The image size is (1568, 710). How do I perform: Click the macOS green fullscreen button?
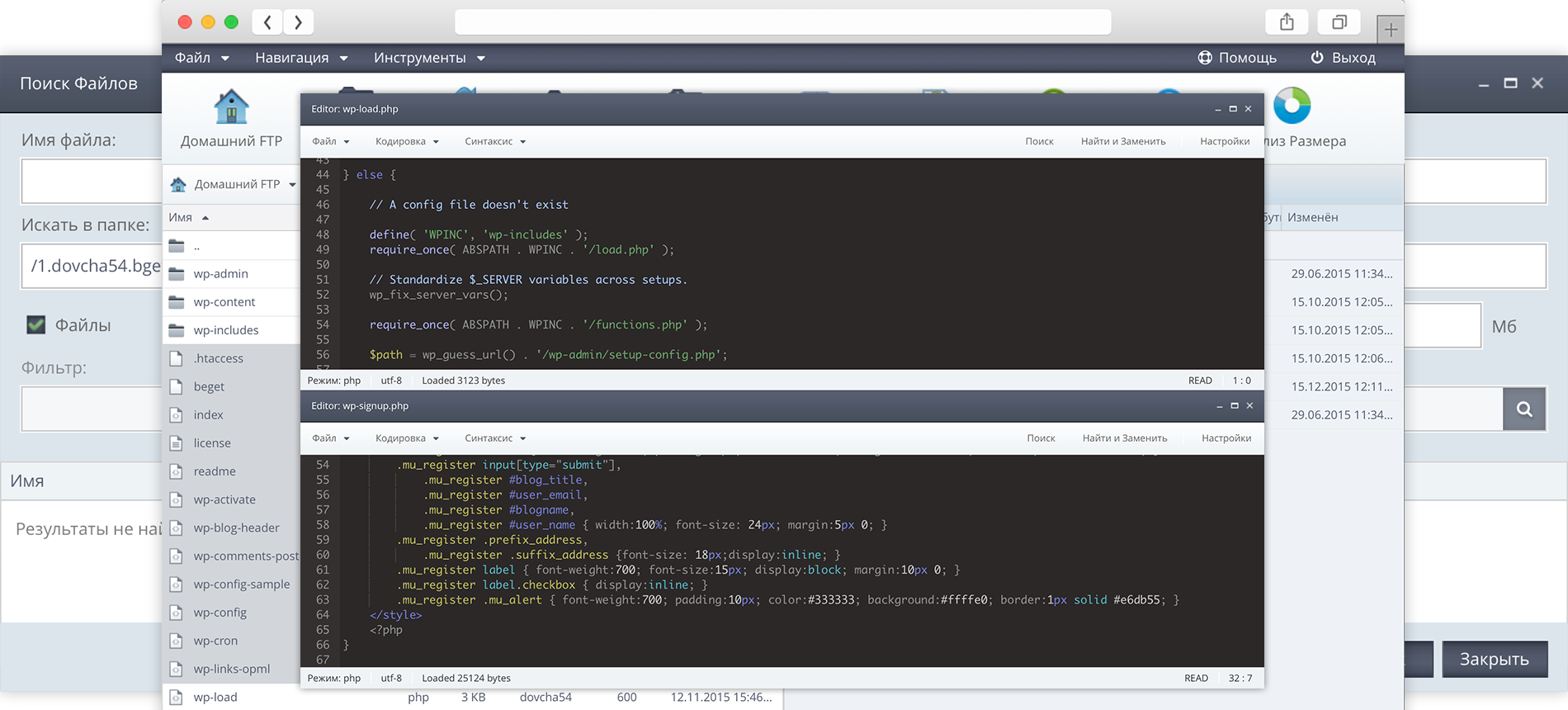[x=231, y=22]
